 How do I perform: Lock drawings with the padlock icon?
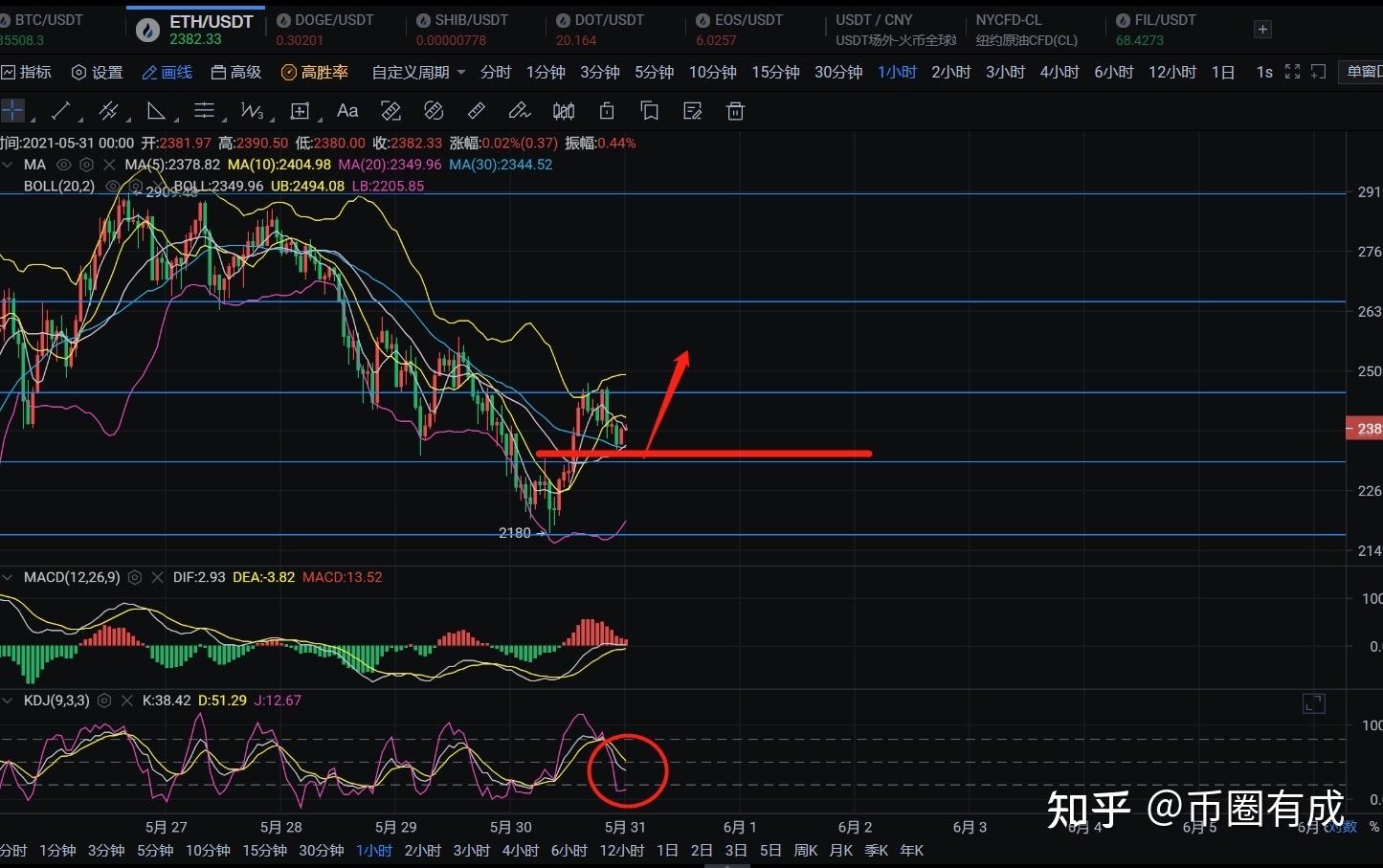[x=607, y=111]
